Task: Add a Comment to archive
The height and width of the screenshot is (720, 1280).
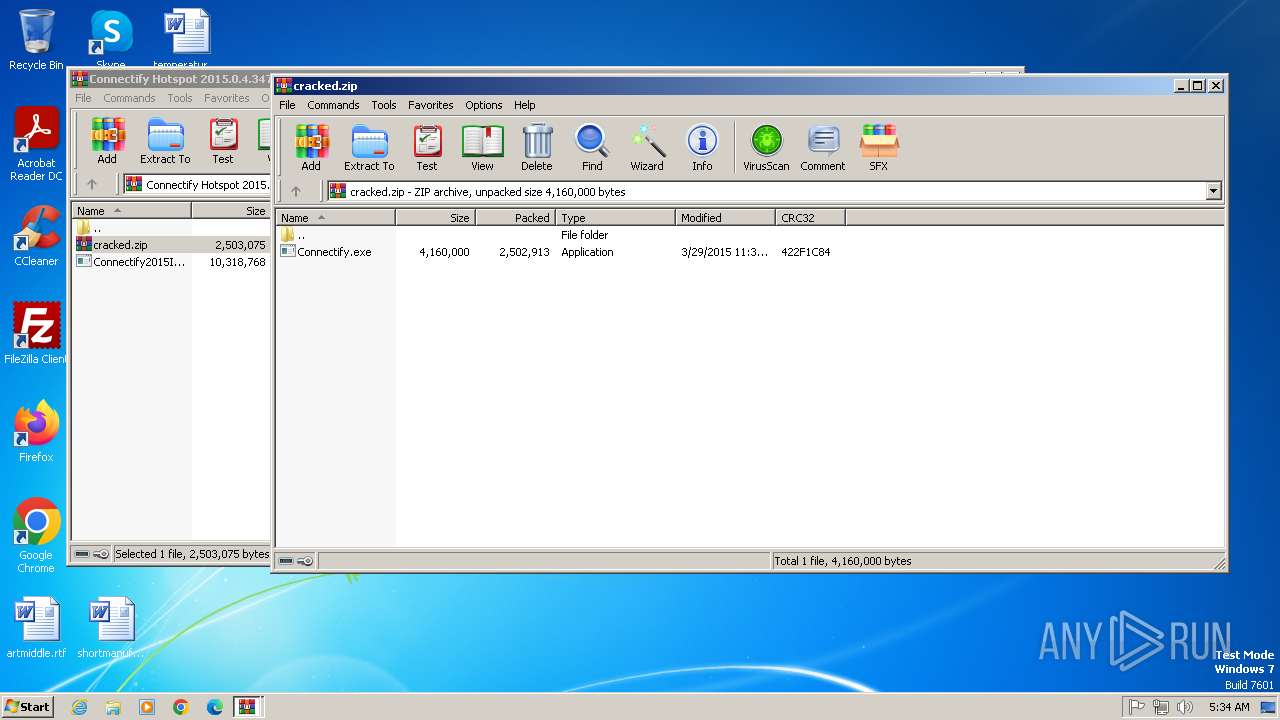Action: click(823, 147)
